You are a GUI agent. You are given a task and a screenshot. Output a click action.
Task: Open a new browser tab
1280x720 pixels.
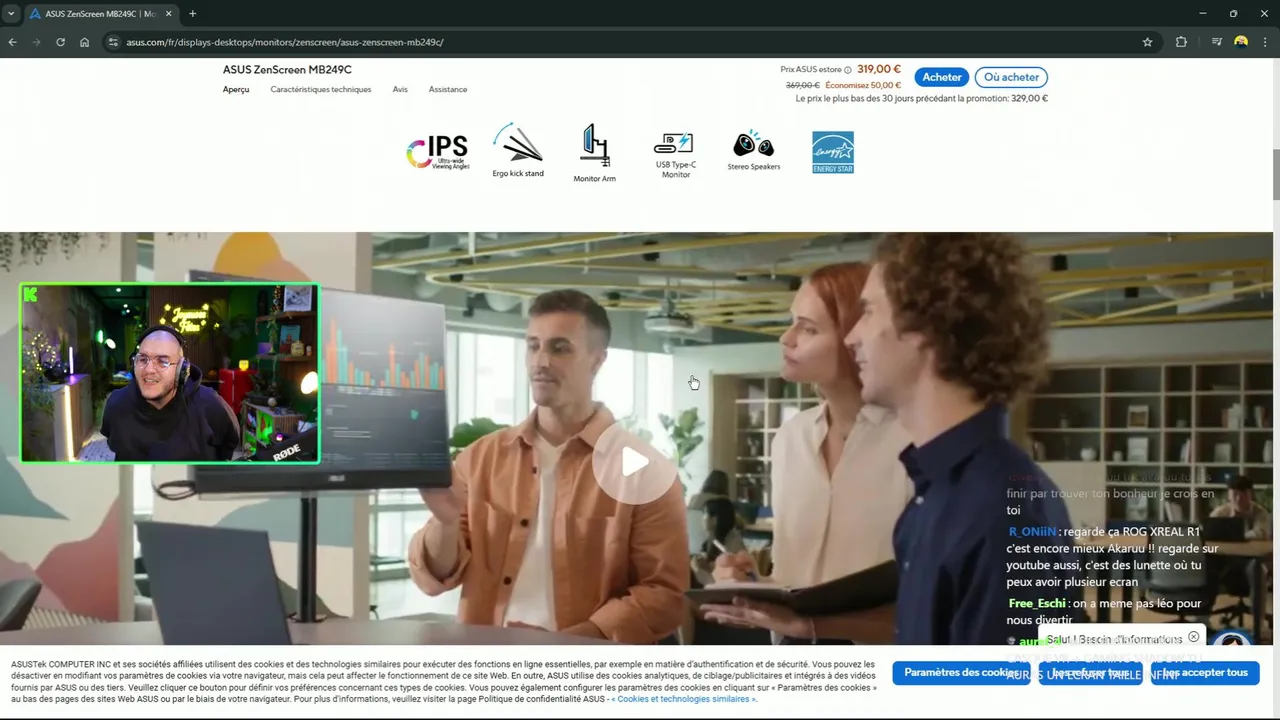tap(192, 14)
